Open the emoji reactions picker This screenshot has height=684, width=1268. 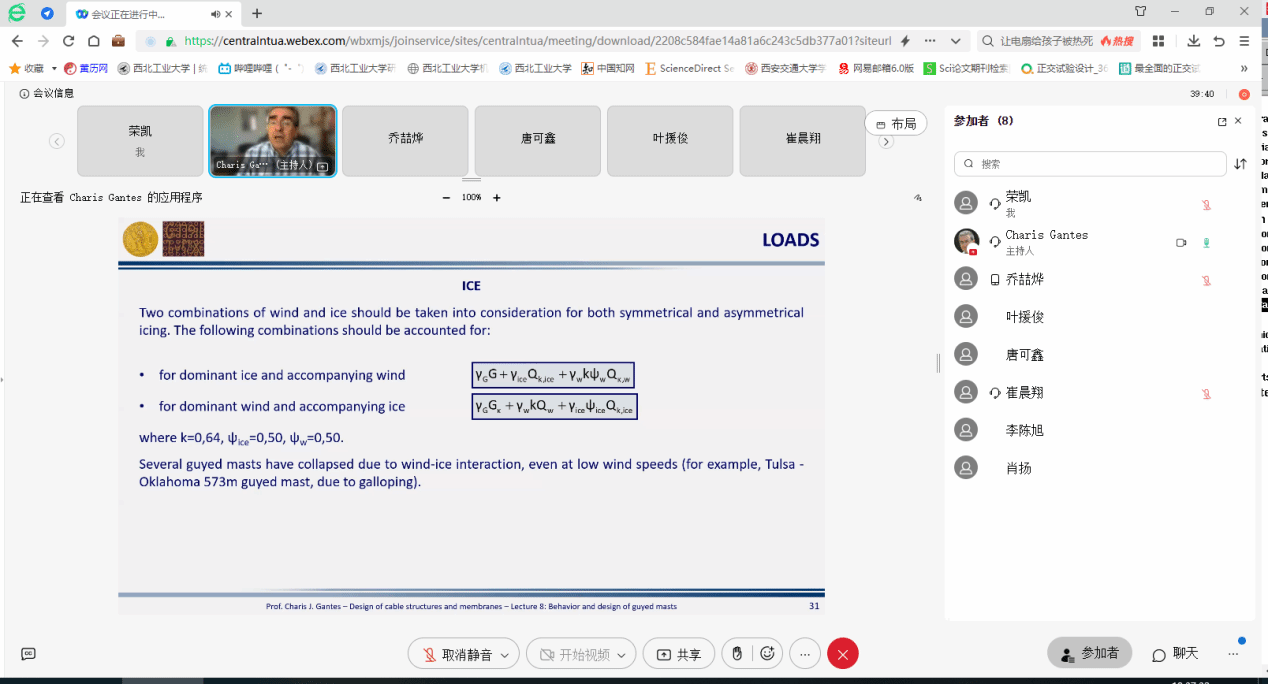(767, 654)
